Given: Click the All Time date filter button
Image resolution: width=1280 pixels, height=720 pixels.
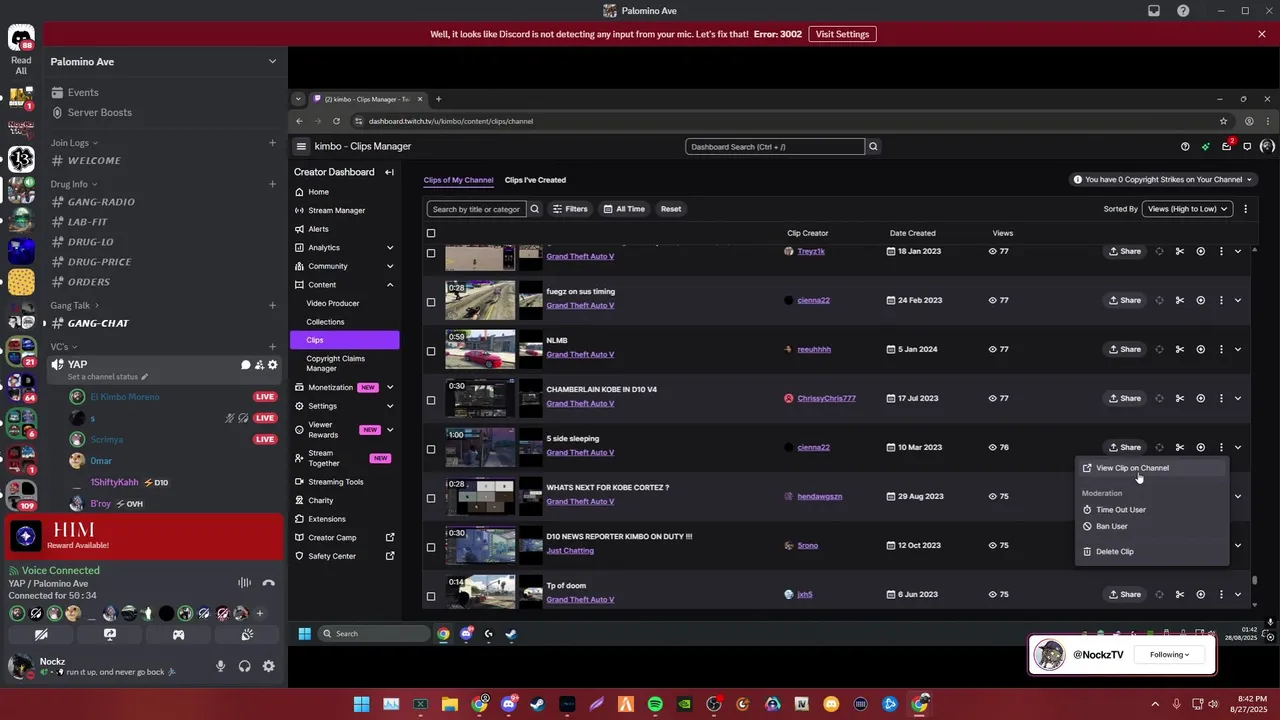Looking at the screenshot, I should (624, 209).
